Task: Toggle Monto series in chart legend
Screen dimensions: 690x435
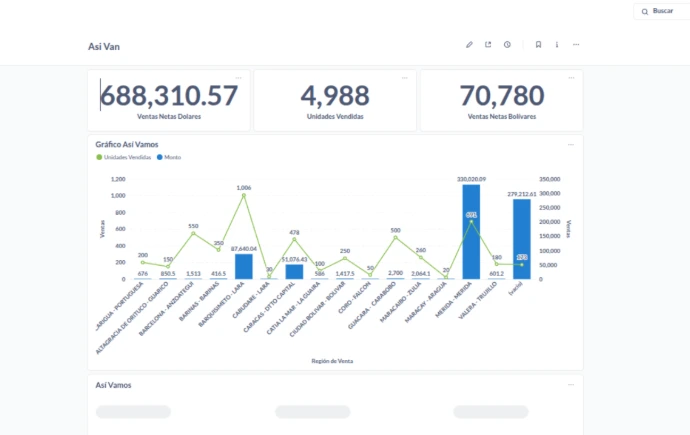Action: coord(172,157)
